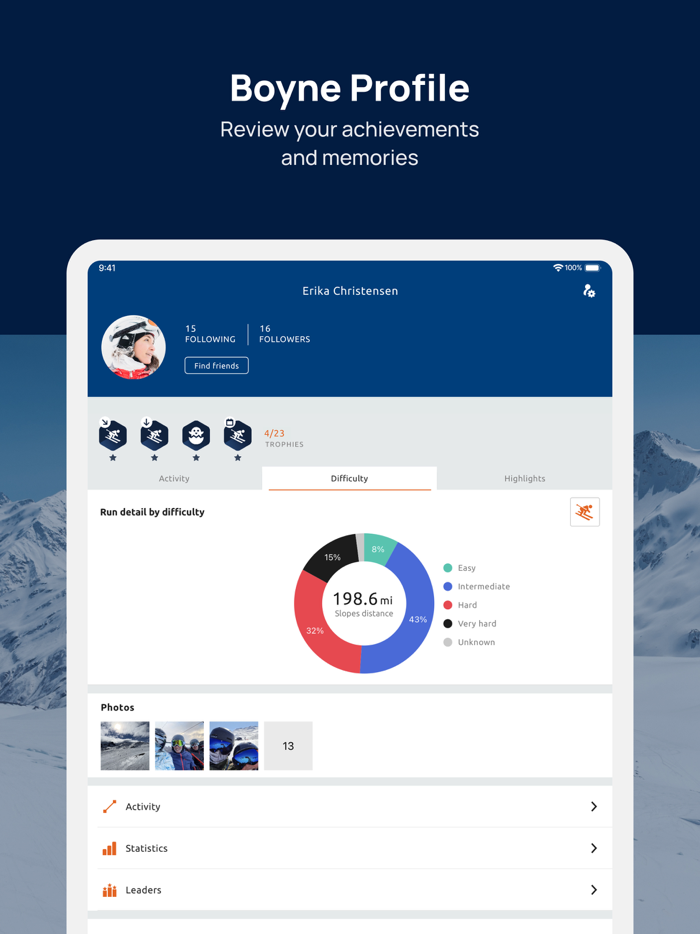Click the orange Statistics bar chart icon
The height and width of the screenshot is (934, 700).
point(110,848)
